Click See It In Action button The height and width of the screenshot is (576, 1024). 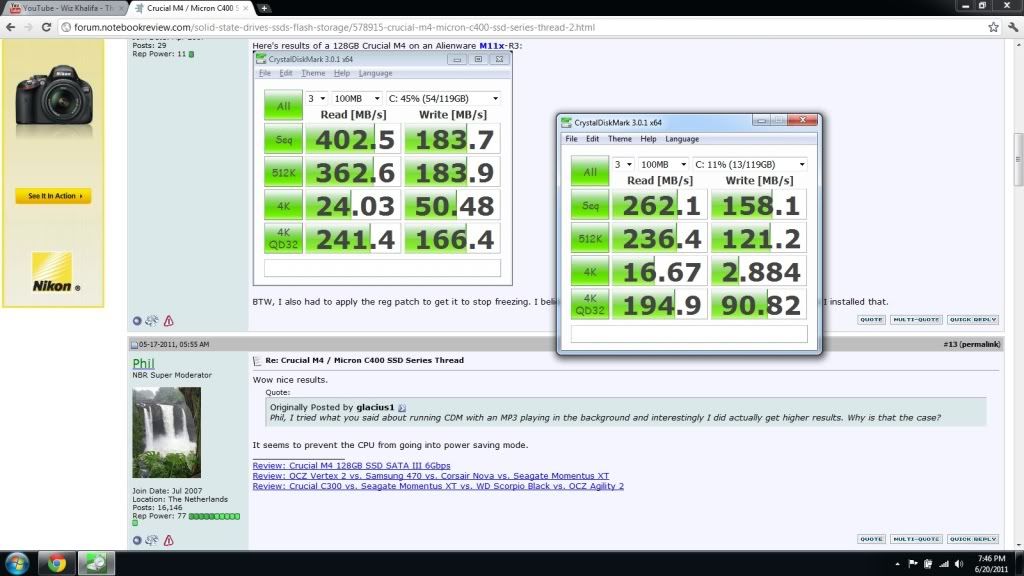coord(54,196)
